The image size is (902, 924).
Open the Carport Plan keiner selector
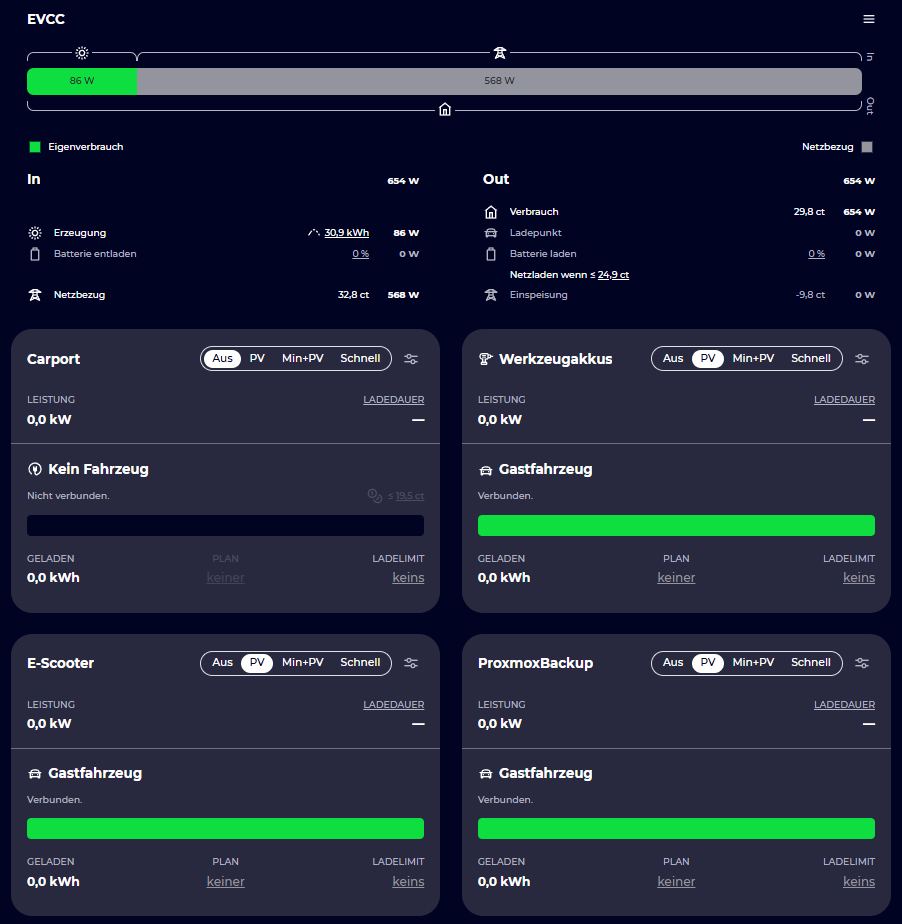click(226, 578)
